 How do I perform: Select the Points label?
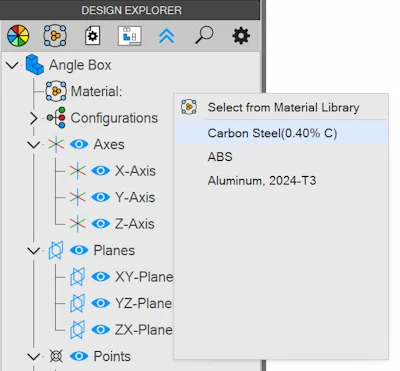pyautogui.click(x=112, y=356)
